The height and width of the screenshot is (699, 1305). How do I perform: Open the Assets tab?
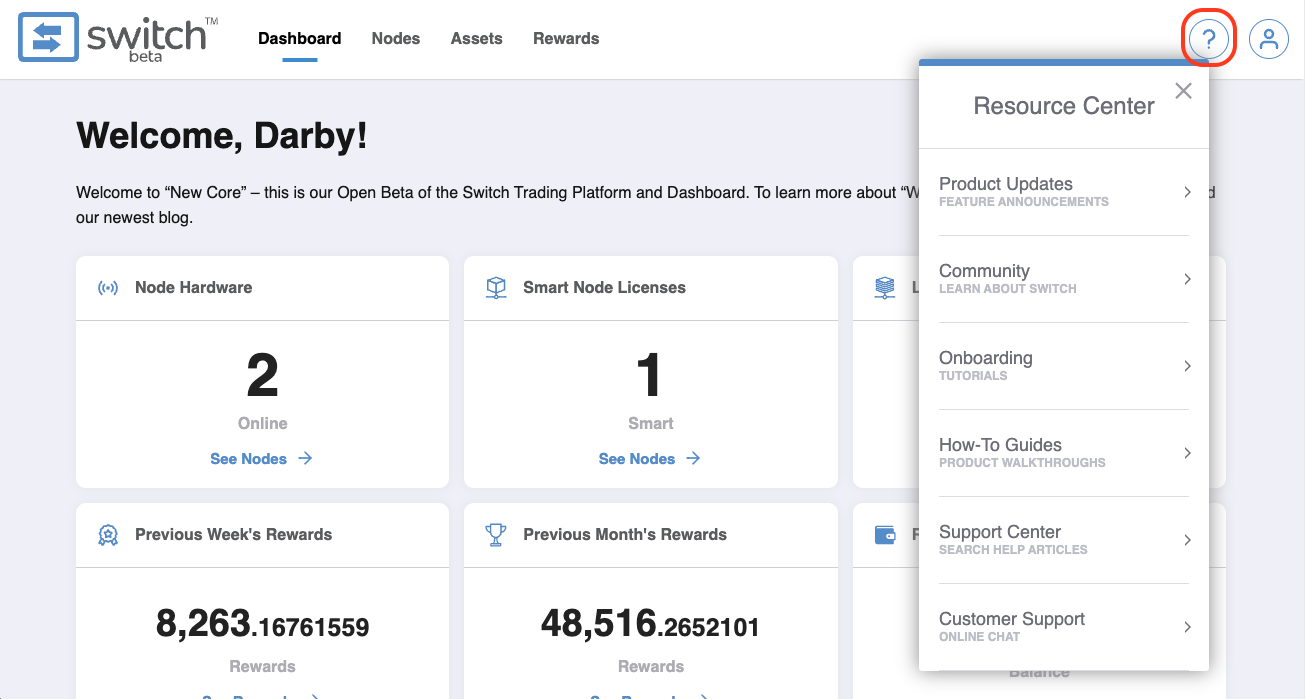point(477,39)
